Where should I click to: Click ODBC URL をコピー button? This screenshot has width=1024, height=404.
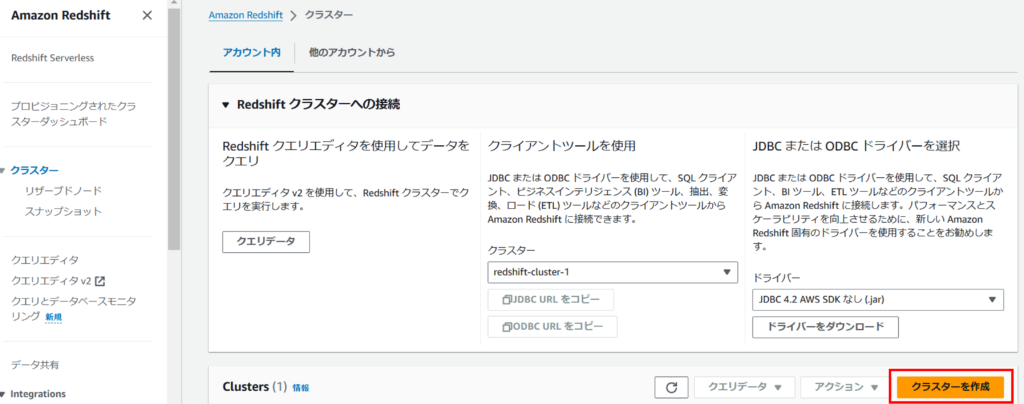tap(552, 327)
